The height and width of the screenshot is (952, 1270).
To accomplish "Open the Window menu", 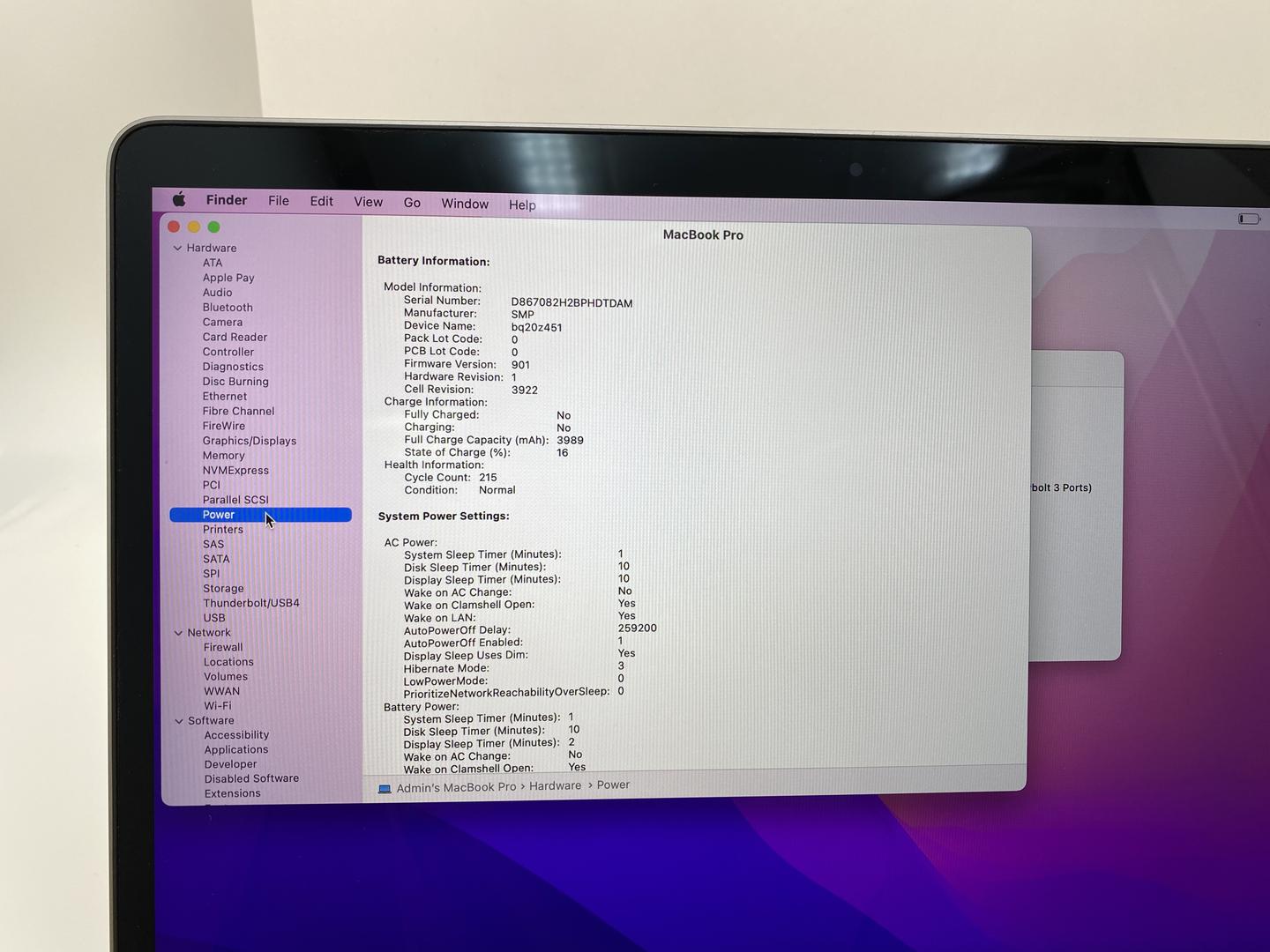I will point(465,204).
